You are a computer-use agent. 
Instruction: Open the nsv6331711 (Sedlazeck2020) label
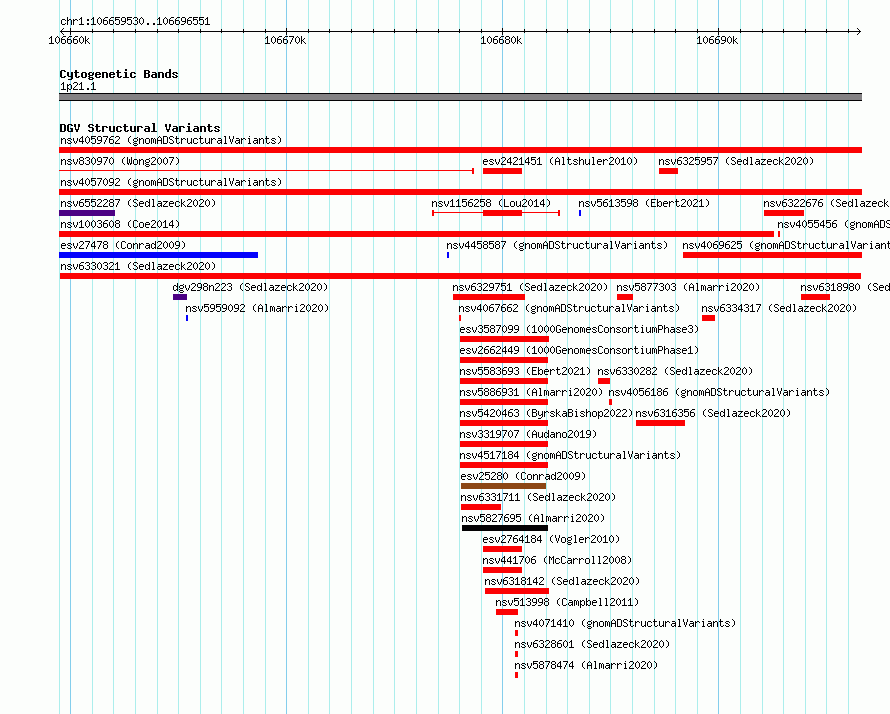(x=539, y=497)
